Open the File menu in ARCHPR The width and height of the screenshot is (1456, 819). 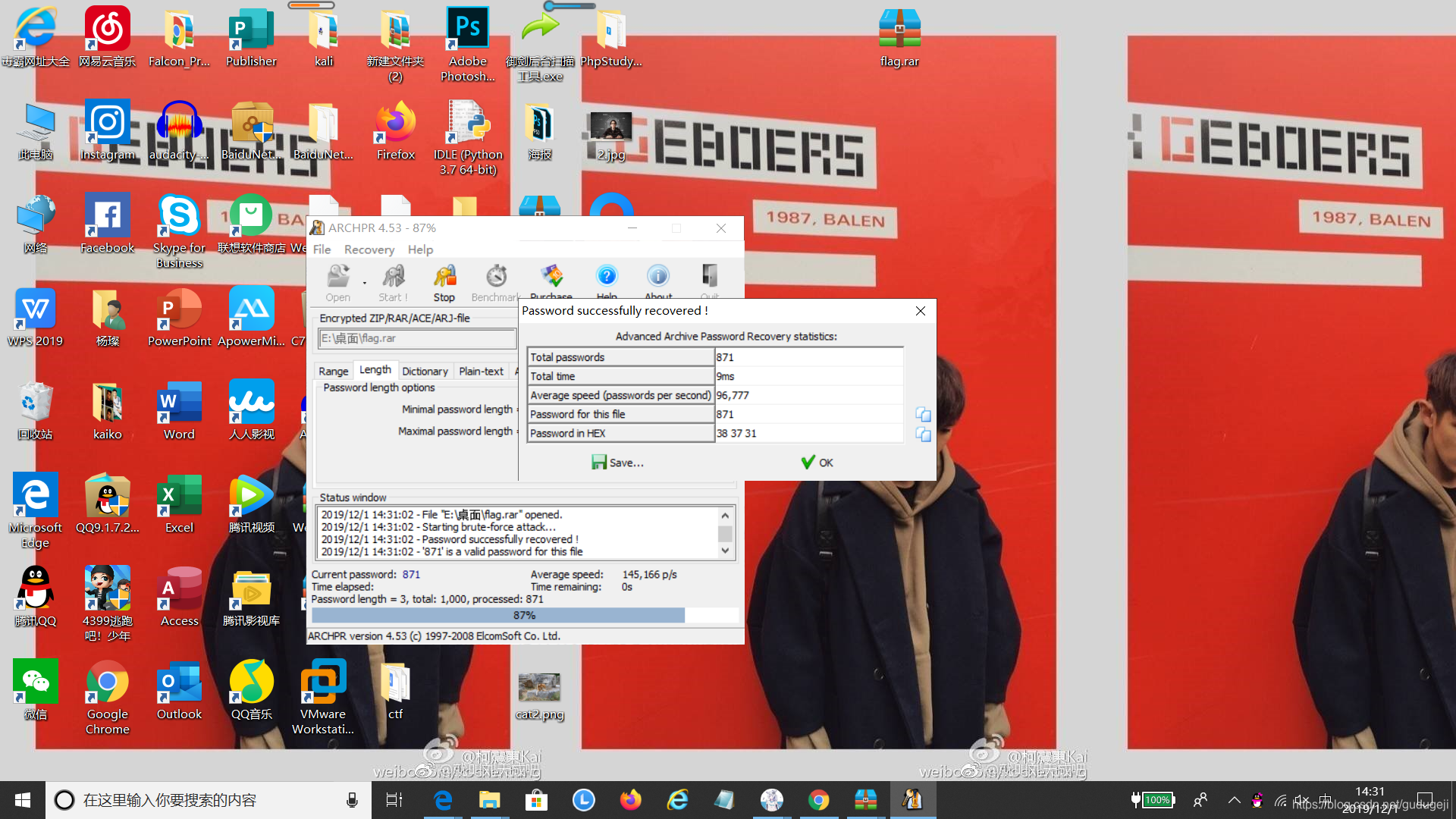coord(322,249)
